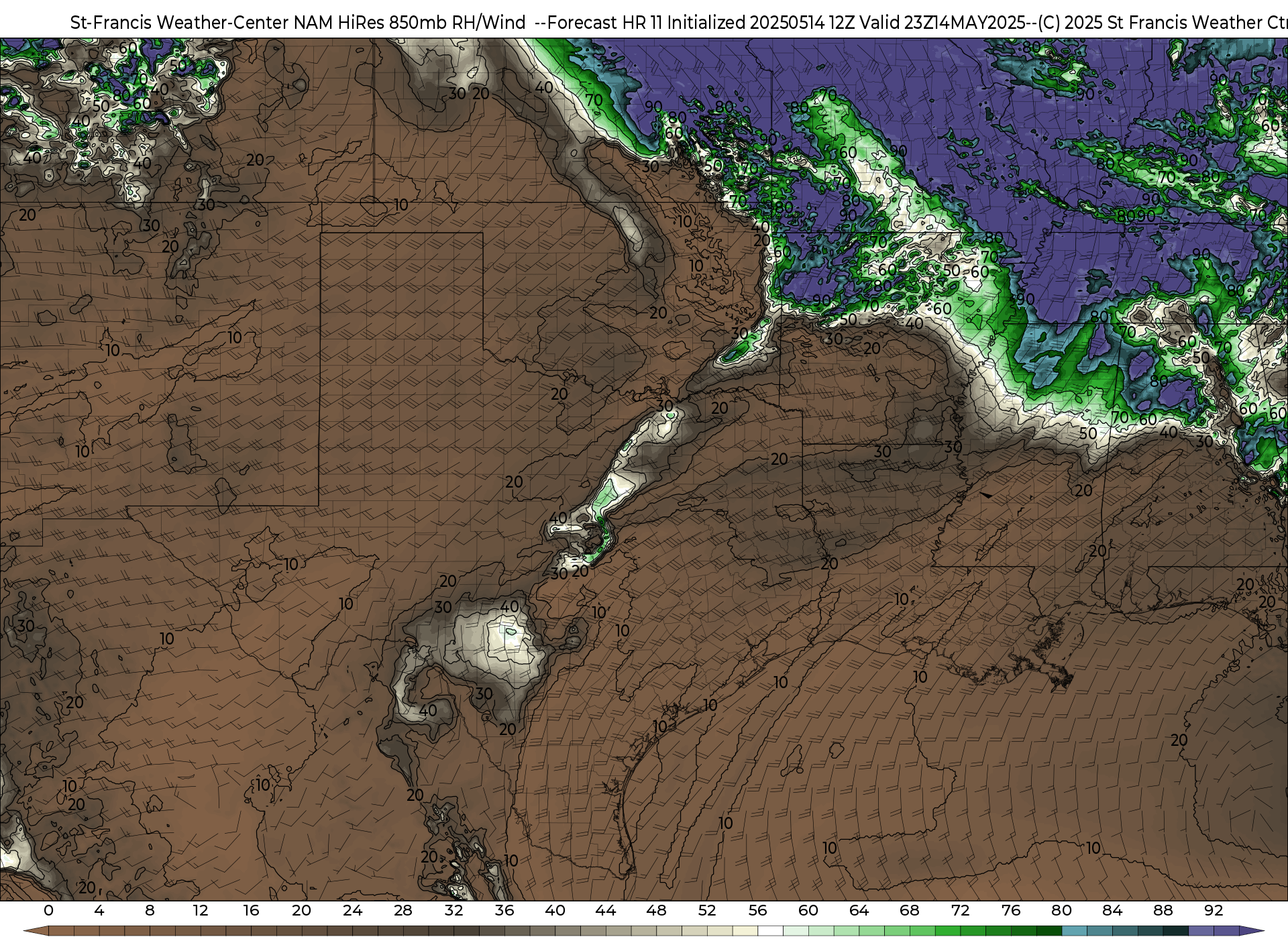Image resolution: width=1288 pixels, height=939 pixels.
Task: Click the 48 label on the color scale
Action: 656,910
